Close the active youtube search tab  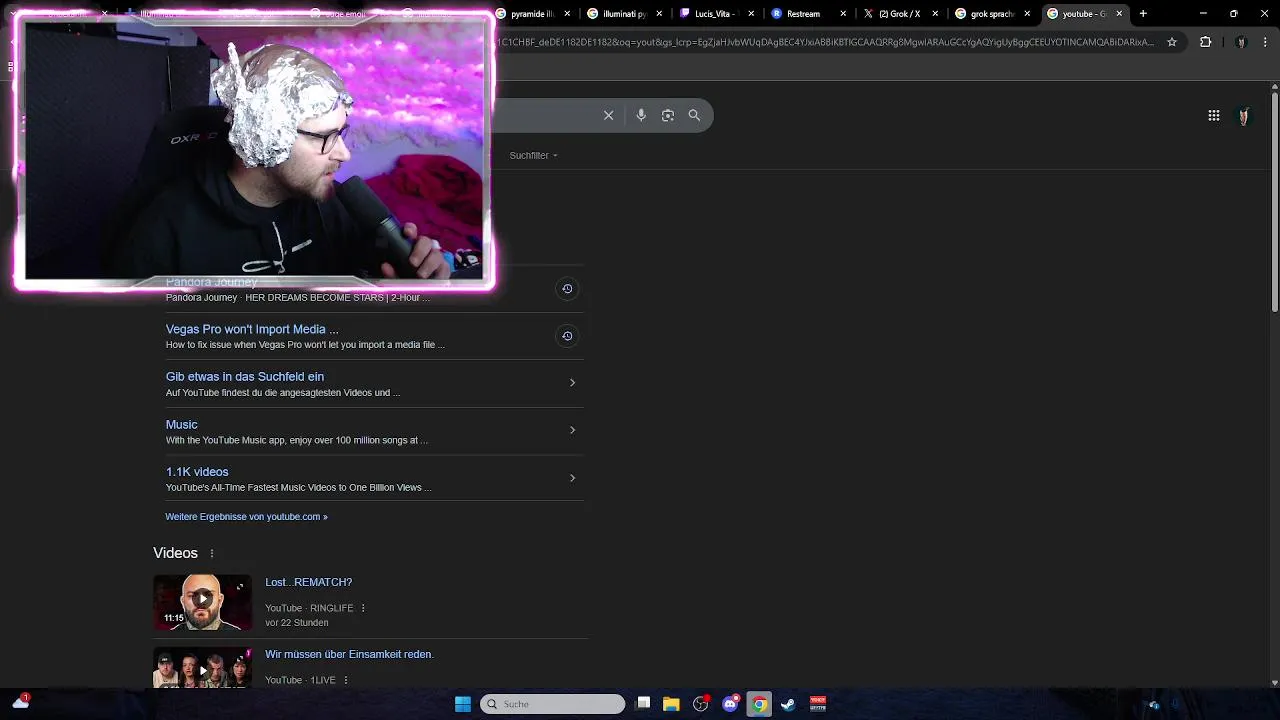click(1119, 14)
